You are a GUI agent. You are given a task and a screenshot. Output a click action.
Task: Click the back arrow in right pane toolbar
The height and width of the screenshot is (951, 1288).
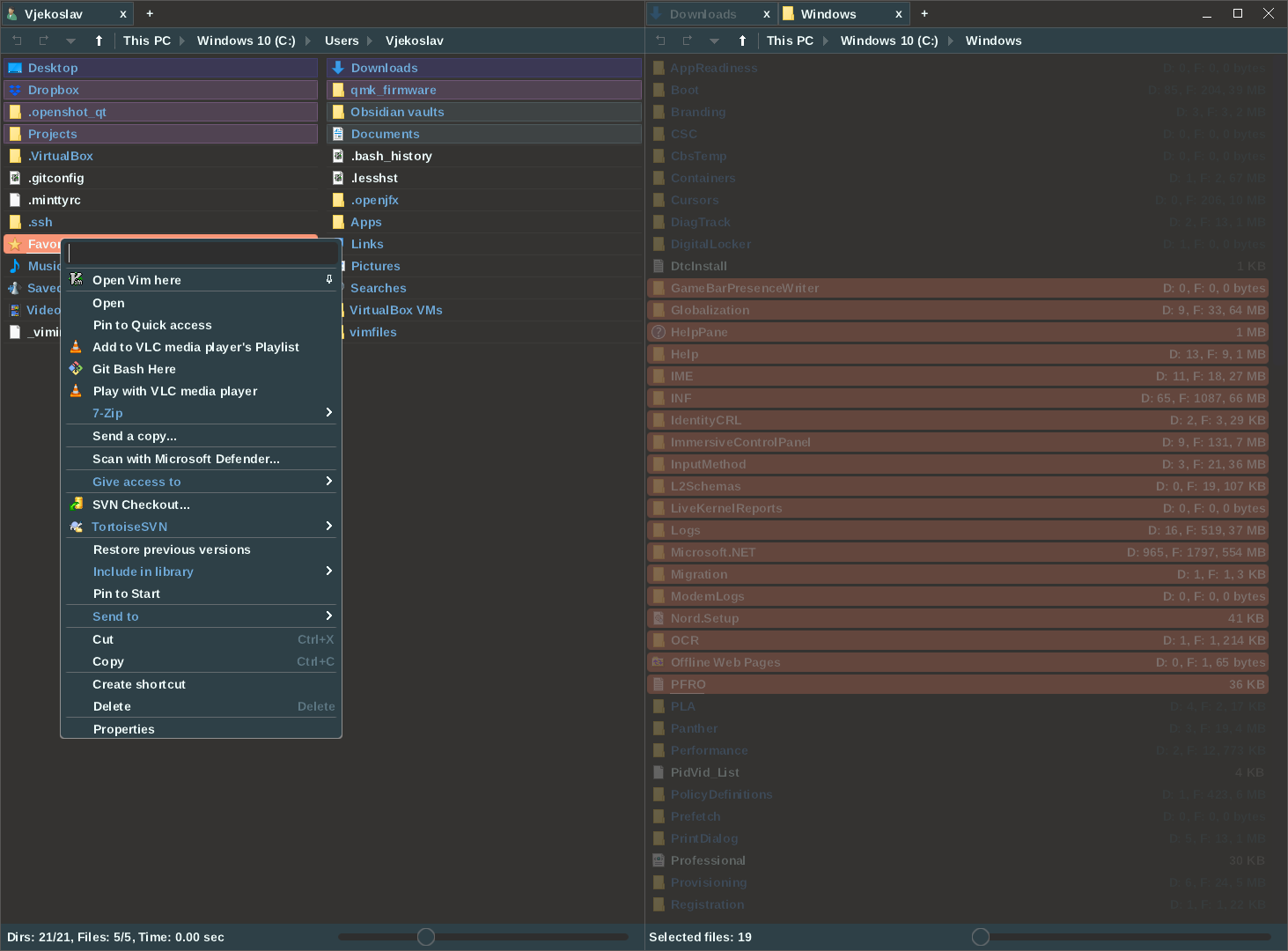click(x=660, y=41)
